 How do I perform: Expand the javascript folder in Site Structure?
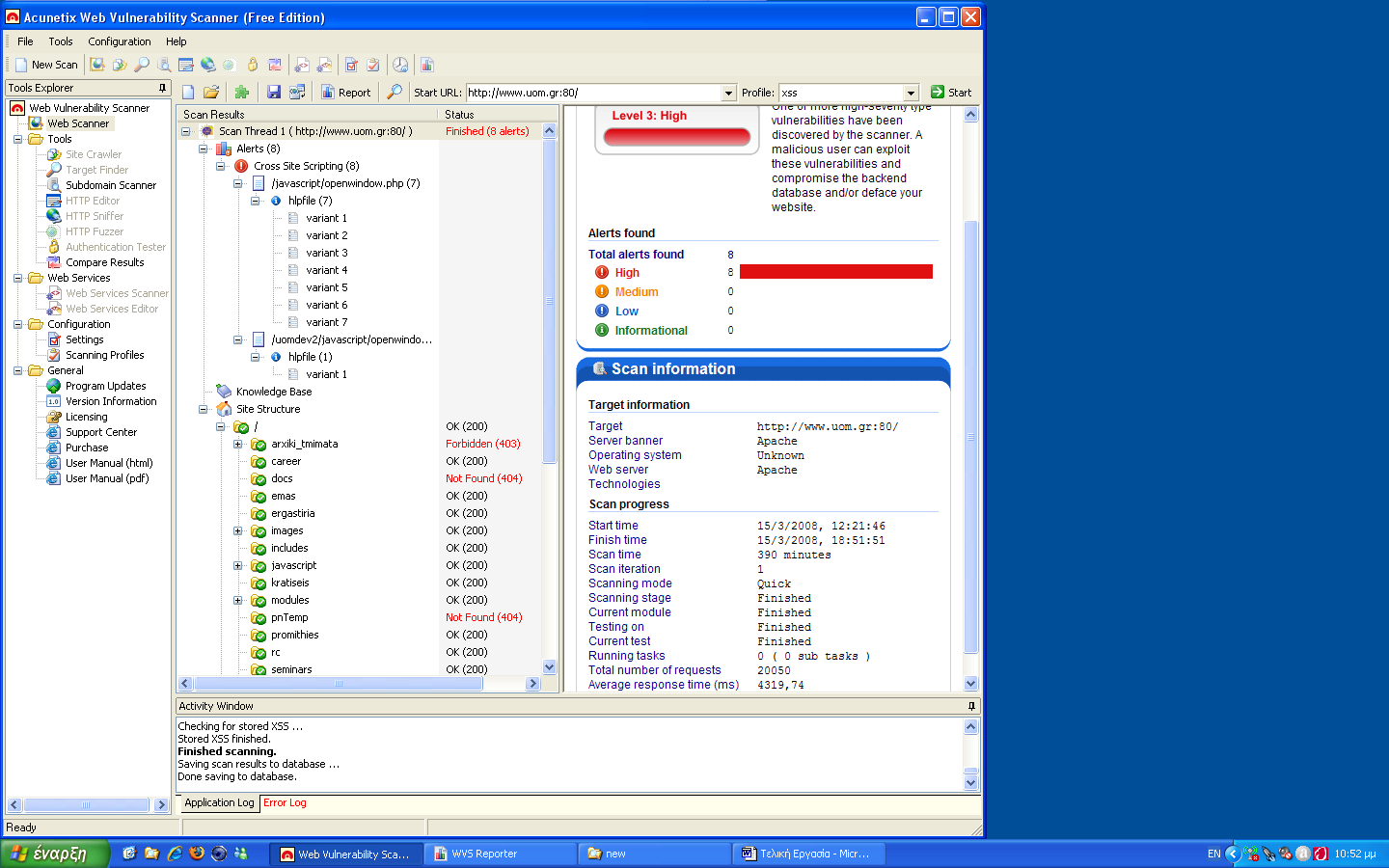[237, 565]
